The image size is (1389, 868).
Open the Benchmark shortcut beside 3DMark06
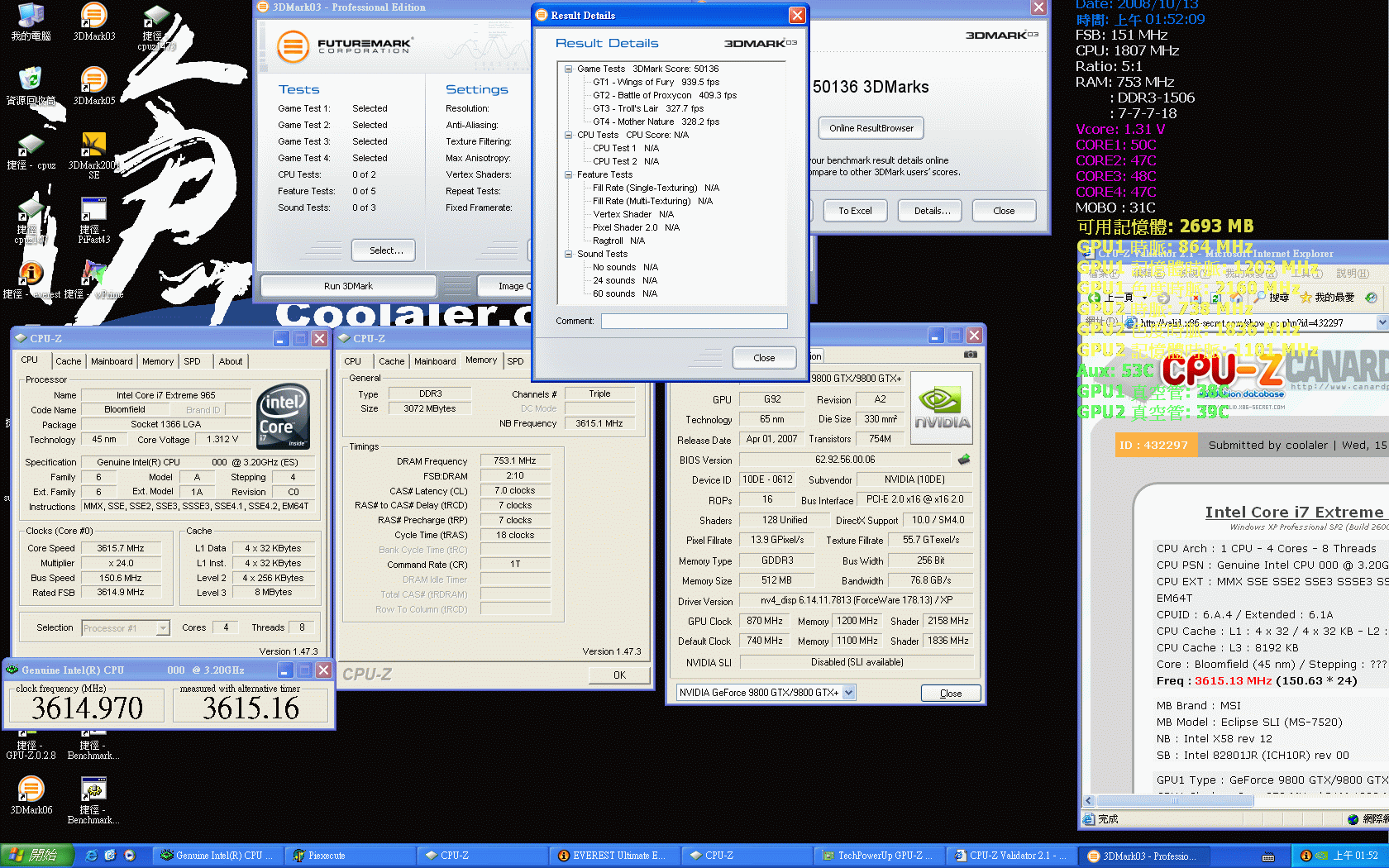point(93,800)
